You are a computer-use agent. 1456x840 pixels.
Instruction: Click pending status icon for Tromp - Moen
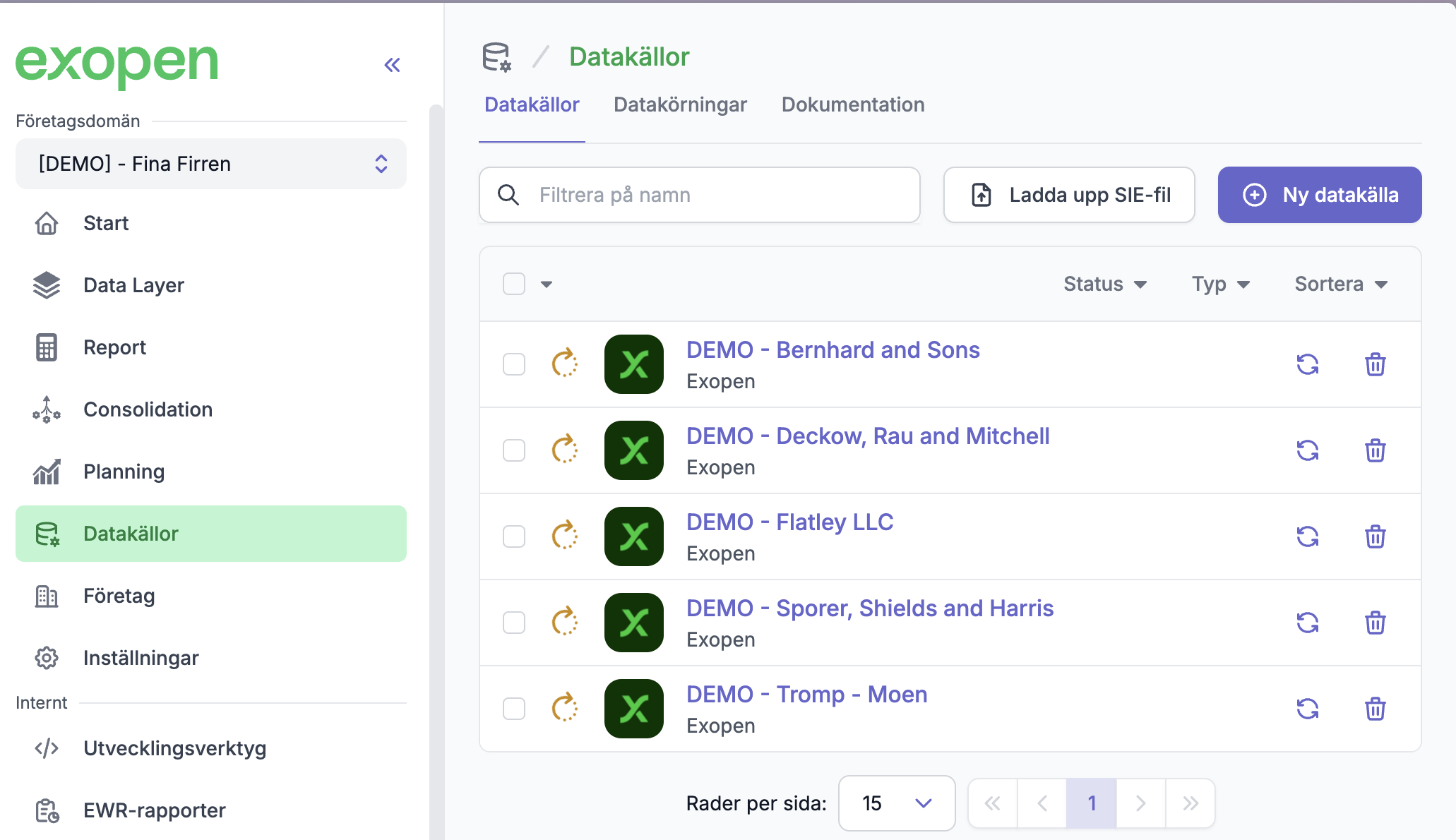point(565,708)
